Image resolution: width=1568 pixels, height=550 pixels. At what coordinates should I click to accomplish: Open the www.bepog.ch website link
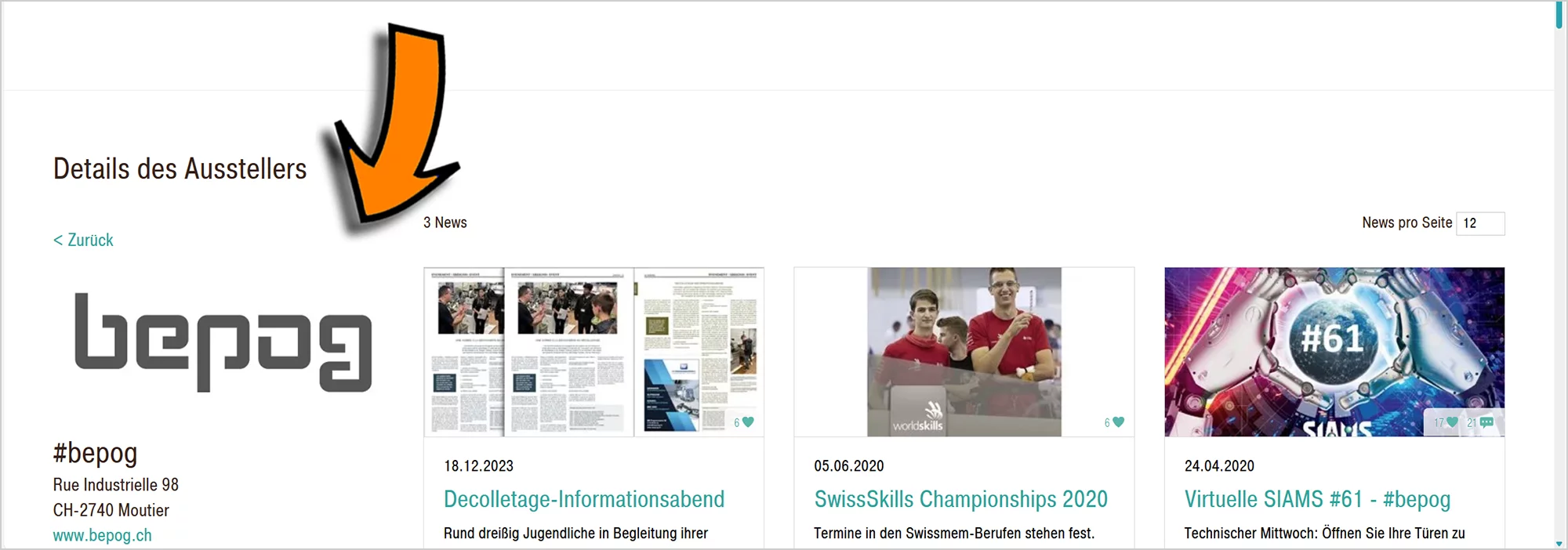click(x=102, y=535)
